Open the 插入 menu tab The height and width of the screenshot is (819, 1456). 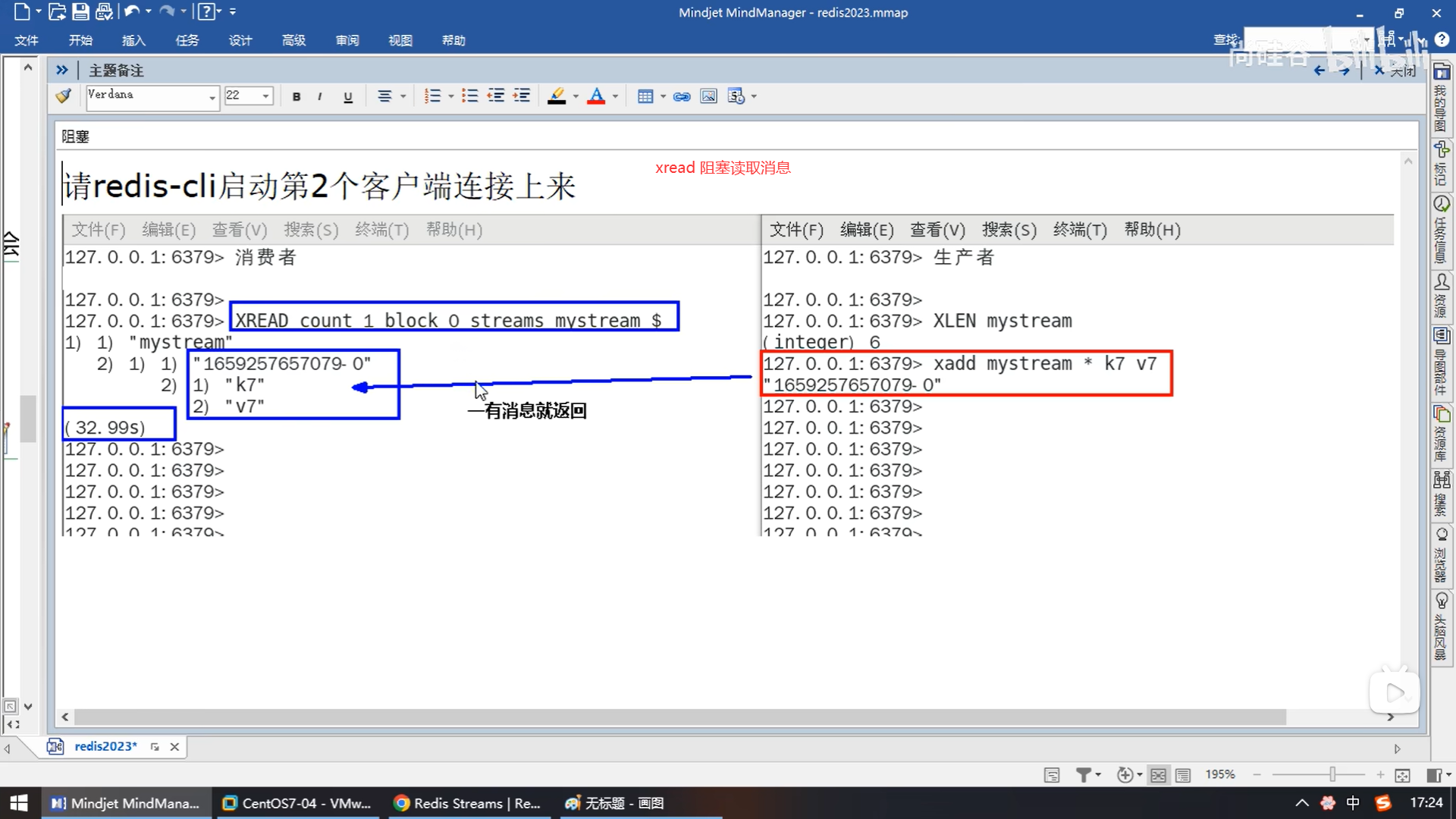[133, 40]
